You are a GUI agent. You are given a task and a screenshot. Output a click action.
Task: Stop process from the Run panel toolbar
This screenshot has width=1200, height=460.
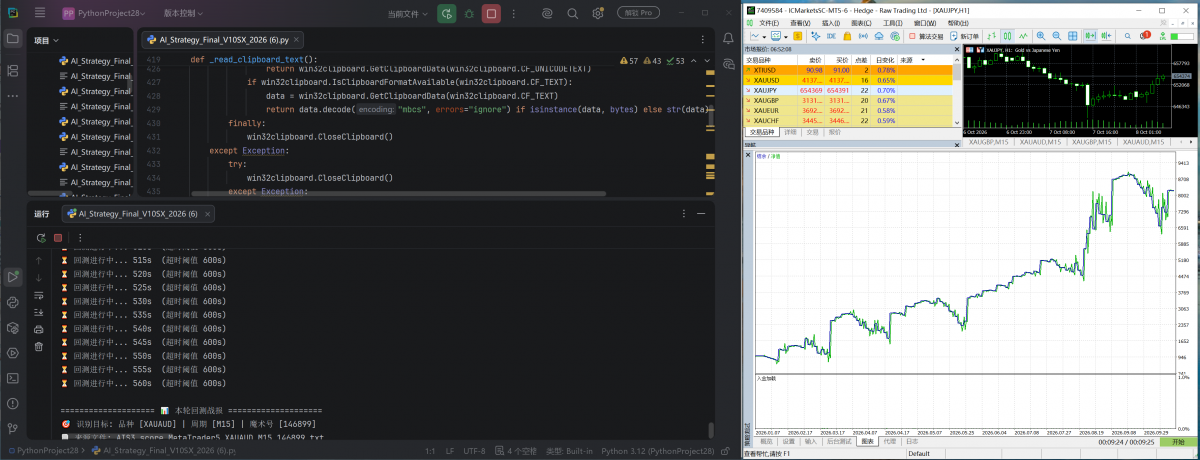57,238
